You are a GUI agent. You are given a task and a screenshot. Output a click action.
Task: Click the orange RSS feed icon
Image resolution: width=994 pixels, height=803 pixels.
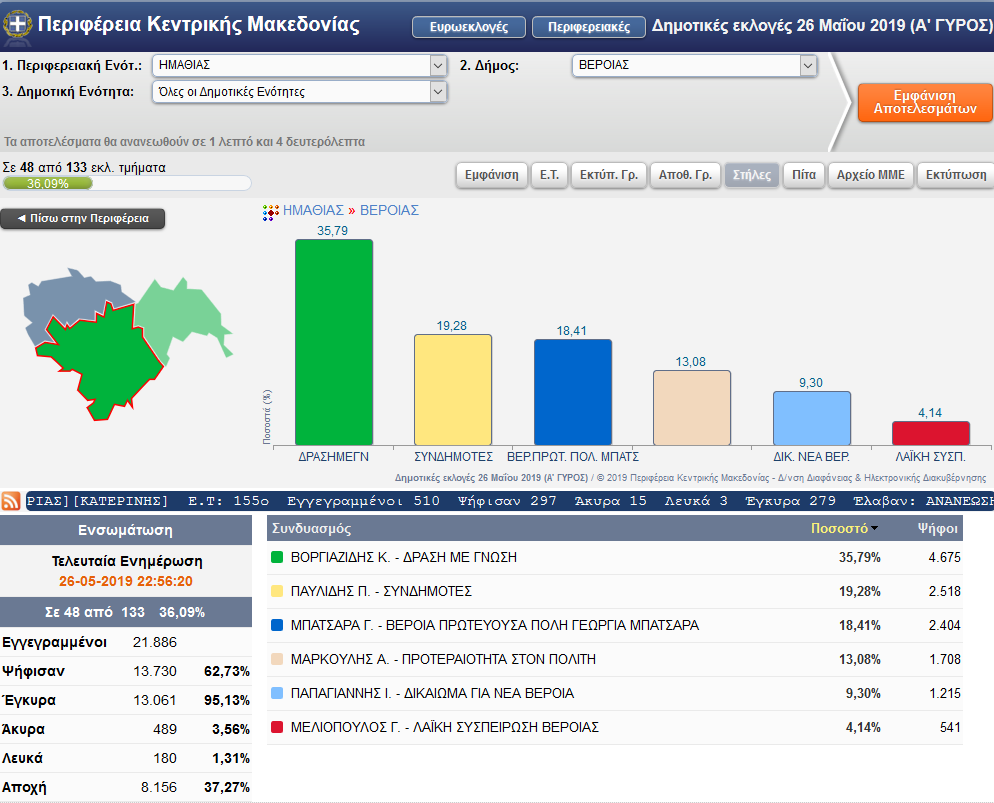coord(12,500)
